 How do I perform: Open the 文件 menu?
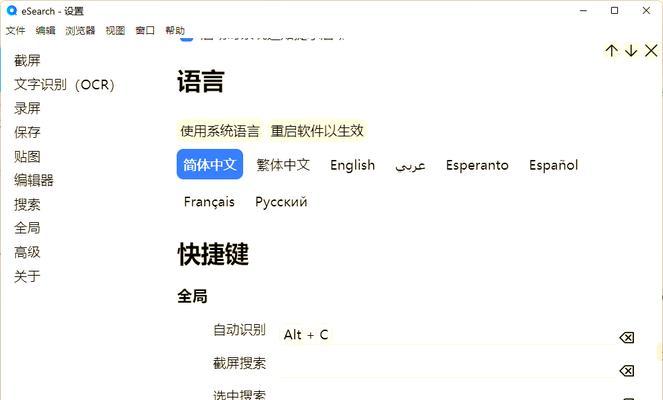[x=16, y=30]
